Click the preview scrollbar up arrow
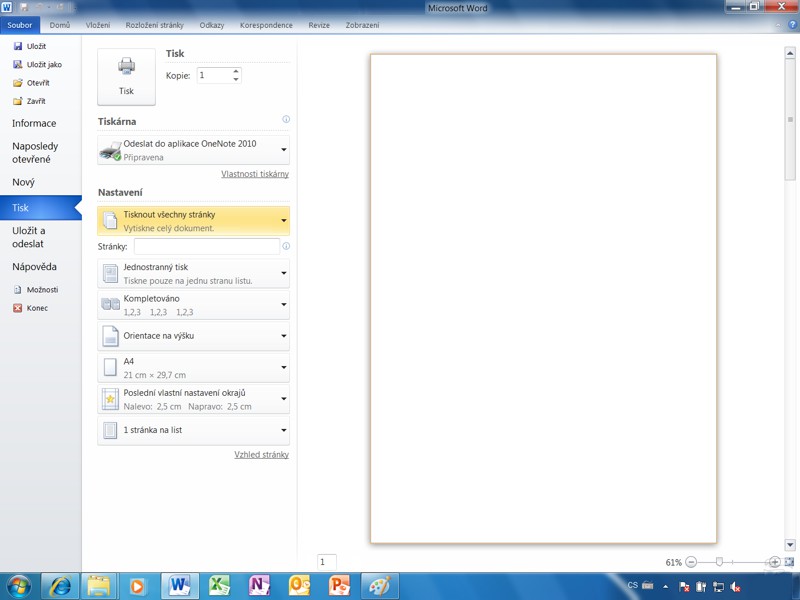 tap(790, 53)
